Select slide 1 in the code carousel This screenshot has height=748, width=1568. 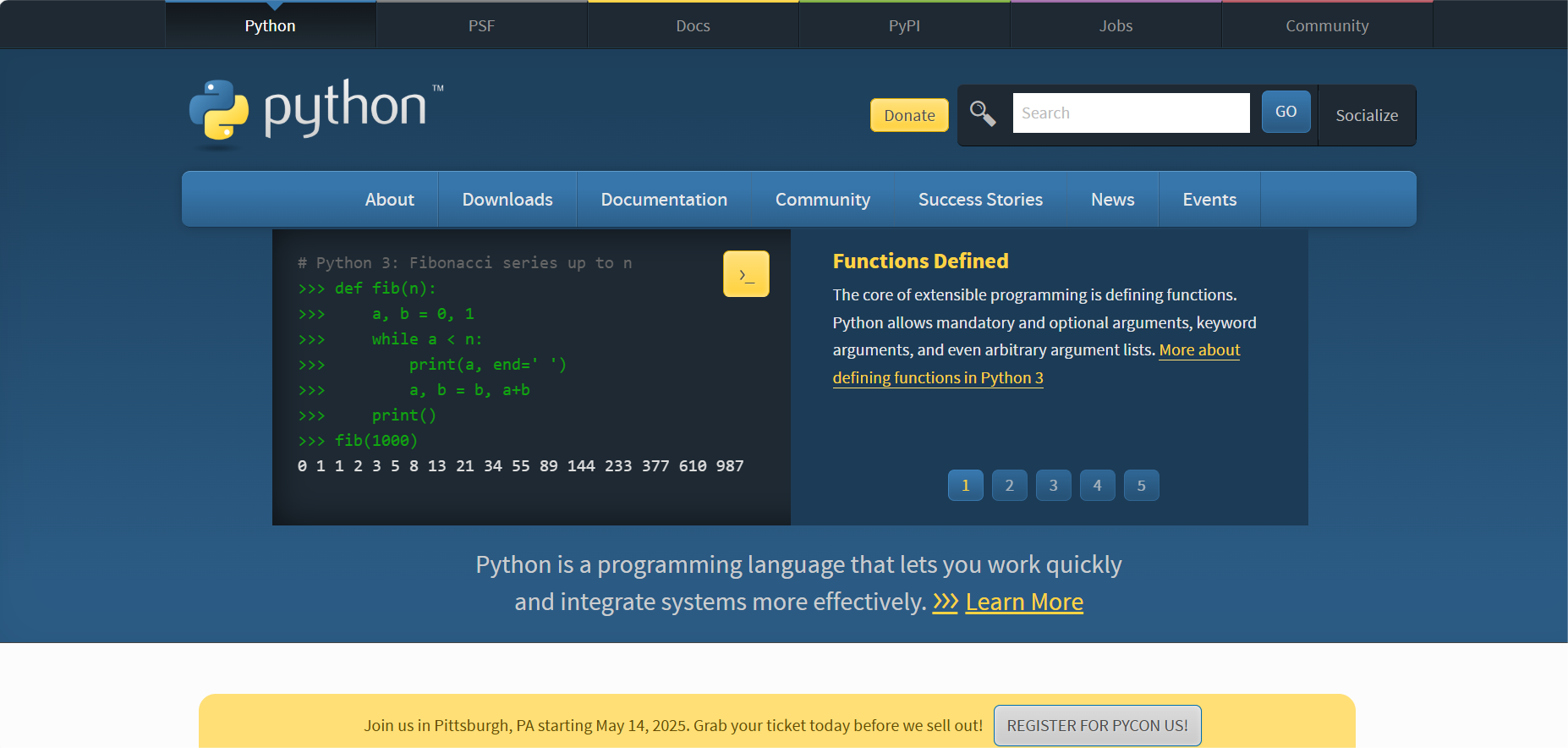point(966,486)
